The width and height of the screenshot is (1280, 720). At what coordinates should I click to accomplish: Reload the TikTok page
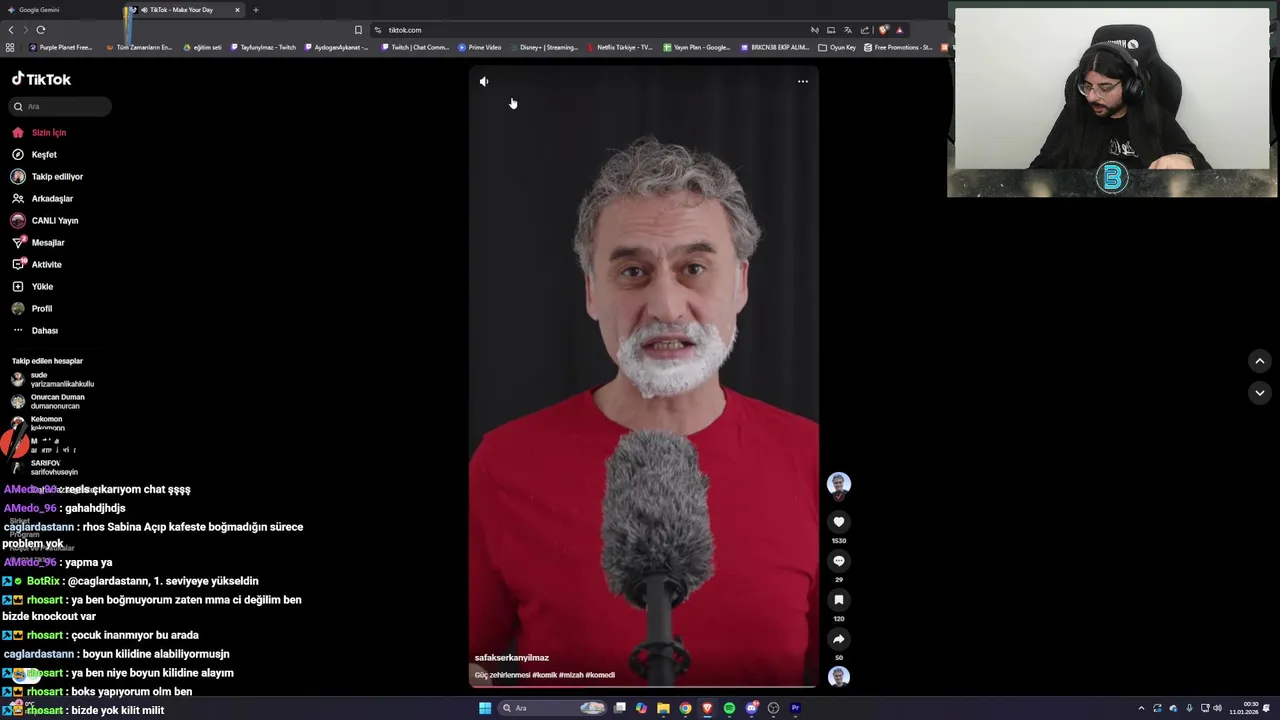(x=41, y=30)
